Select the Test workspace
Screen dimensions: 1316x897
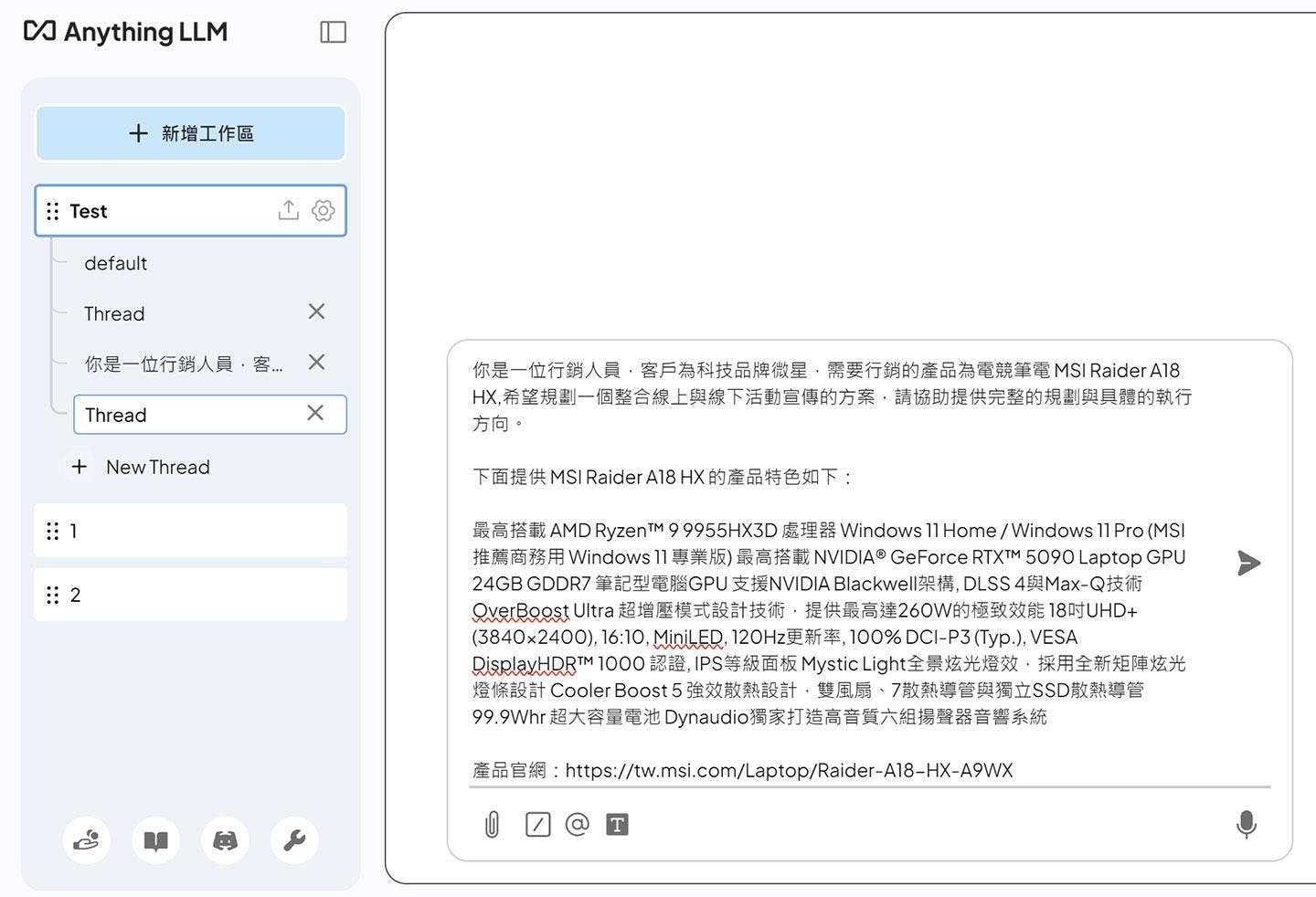(191, 211)
